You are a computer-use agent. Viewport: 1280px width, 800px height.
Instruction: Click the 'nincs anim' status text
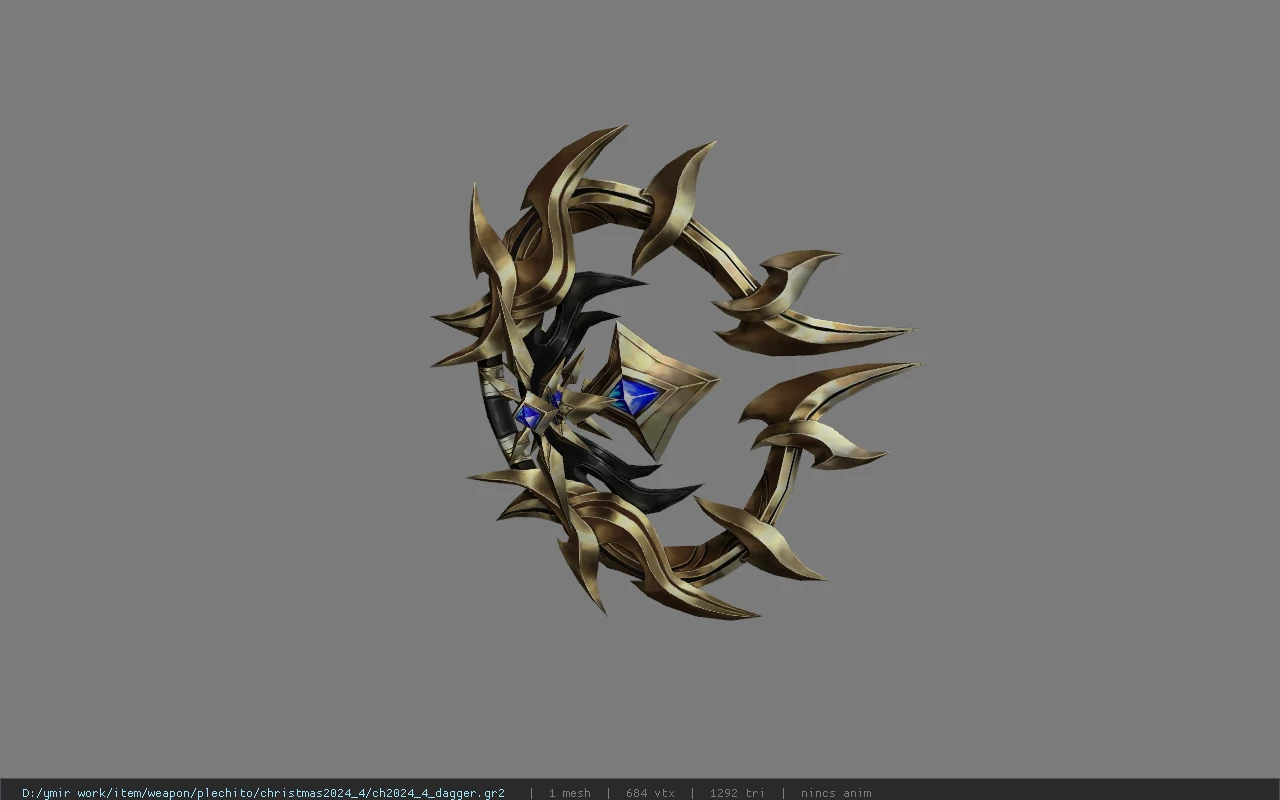click(x=836, y=793)
